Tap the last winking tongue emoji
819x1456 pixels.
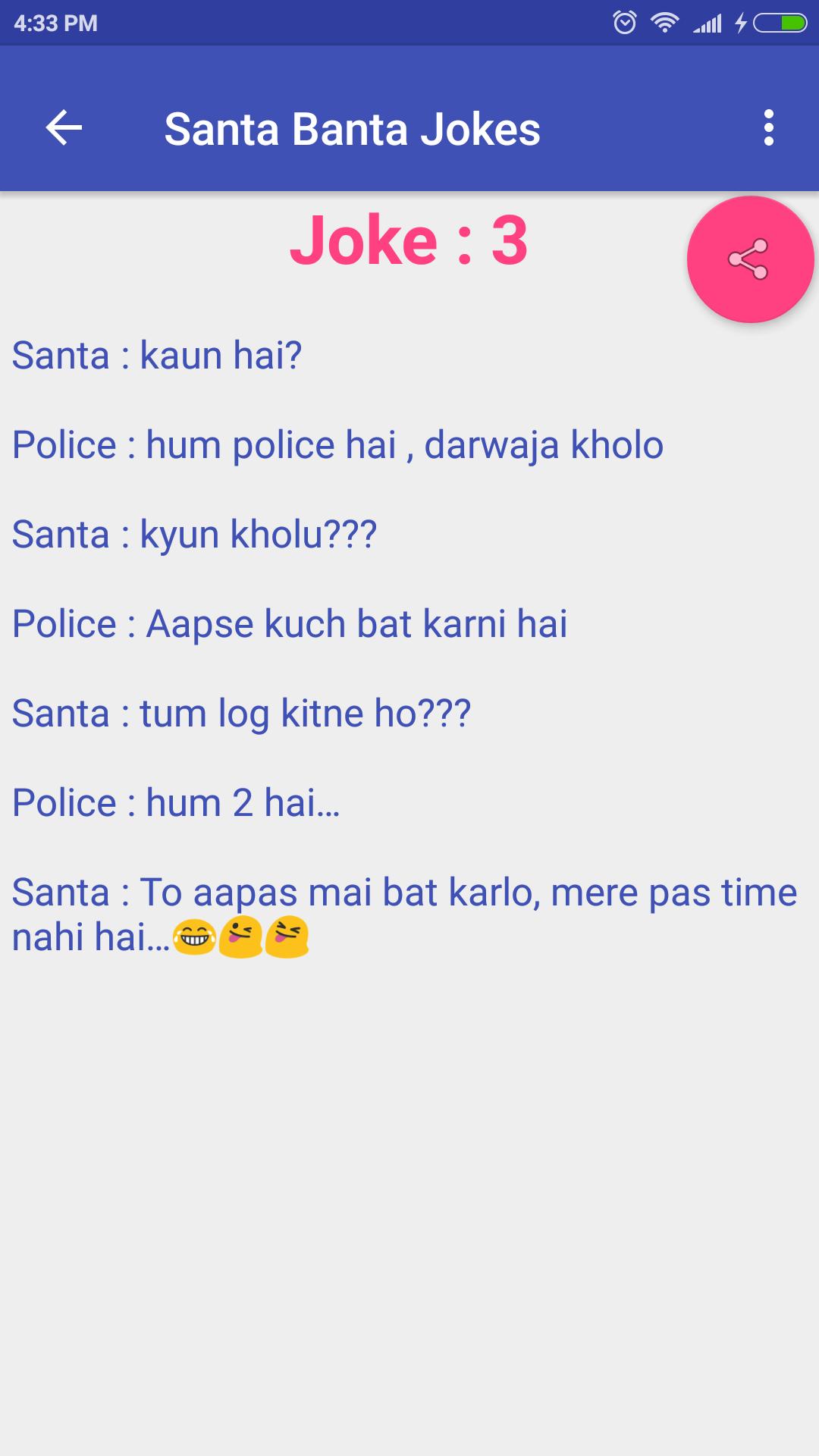point(287,937)
